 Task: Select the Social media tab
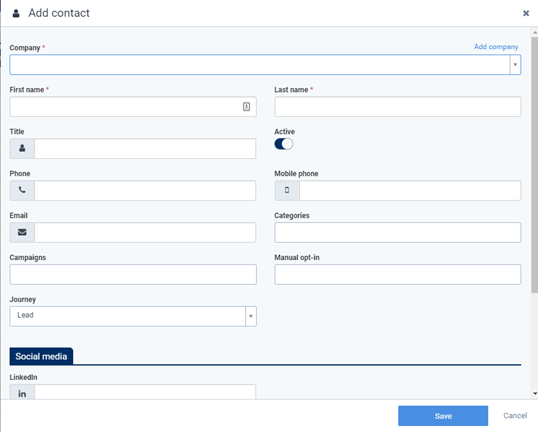(41, 356)
